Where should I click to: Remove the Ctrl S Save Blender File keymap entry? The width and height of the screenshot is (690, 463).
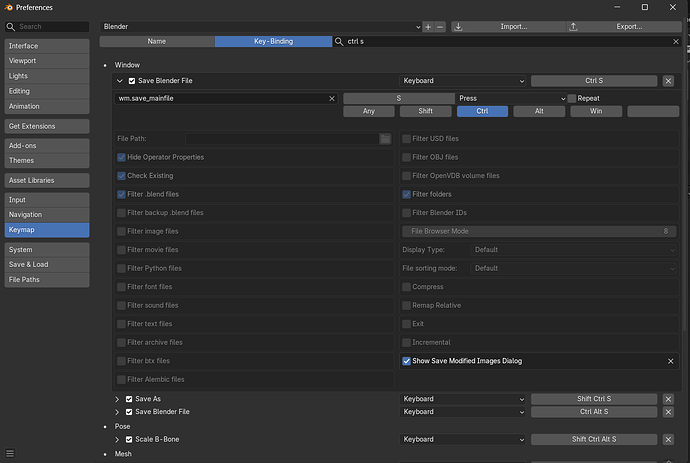coord(668,81)
